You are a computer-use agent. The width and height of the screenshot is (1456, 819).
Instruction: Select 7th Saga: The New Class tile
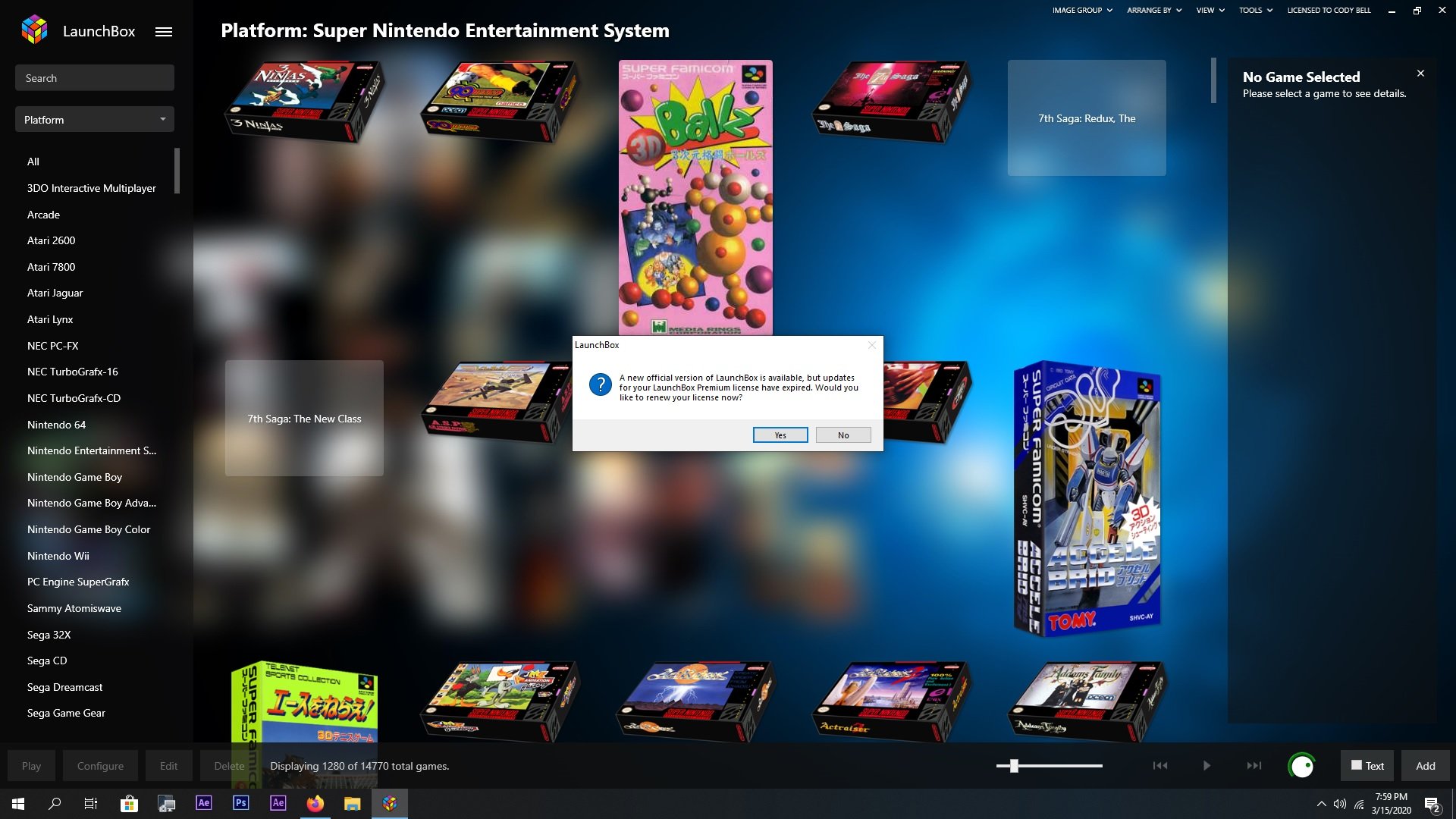(304, 418)
